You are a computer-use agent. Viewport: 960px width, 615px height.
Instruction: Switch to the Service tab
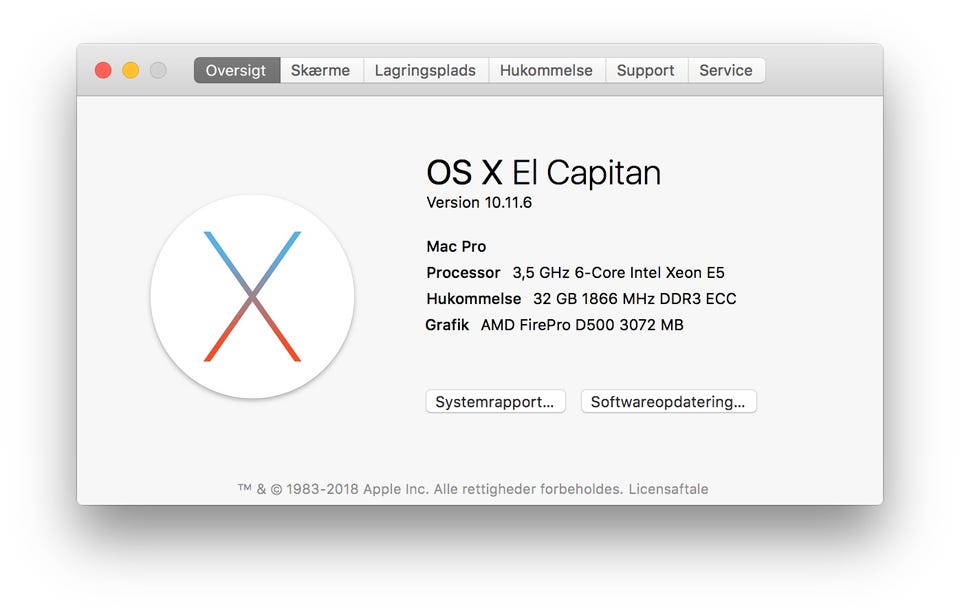[726, 70]
